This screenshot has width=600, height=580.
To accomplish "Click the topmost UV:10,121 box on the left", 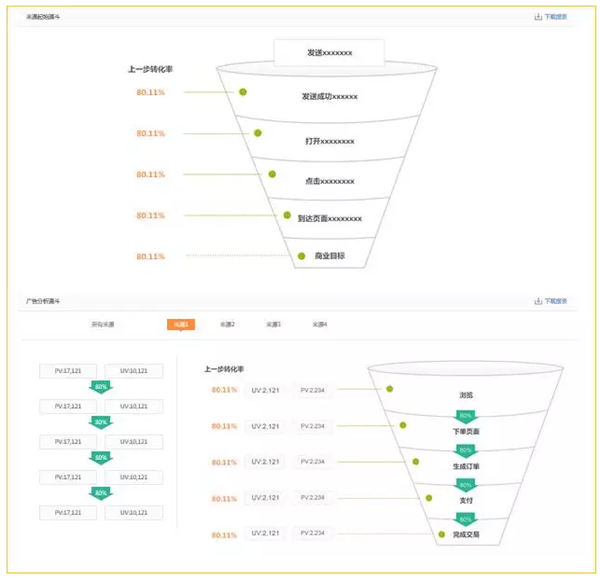I will [134, 371].
